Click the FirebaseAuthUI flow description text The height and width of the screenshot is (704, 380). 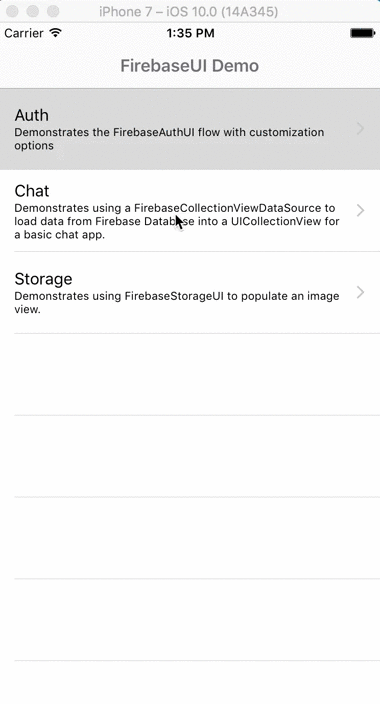pos(169,139)
